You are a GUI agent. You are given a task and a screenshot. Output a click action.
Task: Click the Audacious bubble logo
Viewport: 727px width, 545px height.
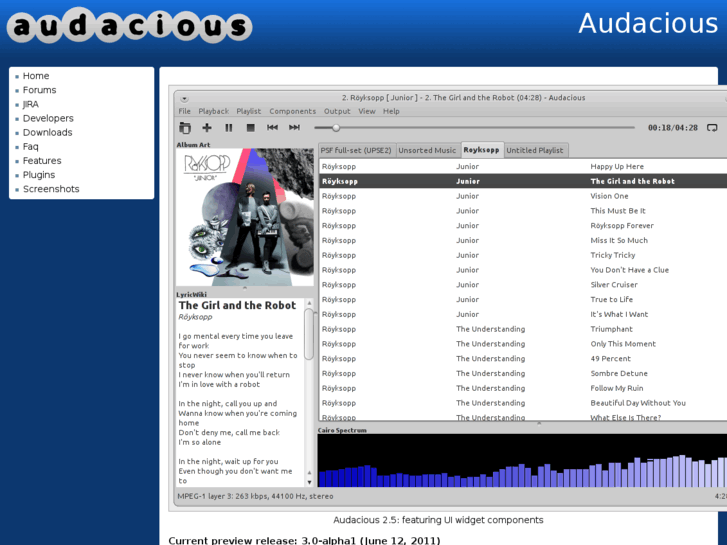[x=129, y=26]
